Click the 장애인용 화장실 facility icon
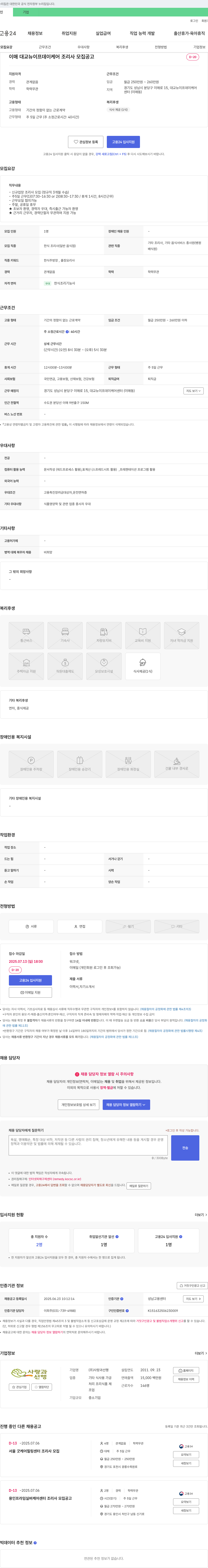This screenshot has width=208, height=1568. [x=128, y=764]
